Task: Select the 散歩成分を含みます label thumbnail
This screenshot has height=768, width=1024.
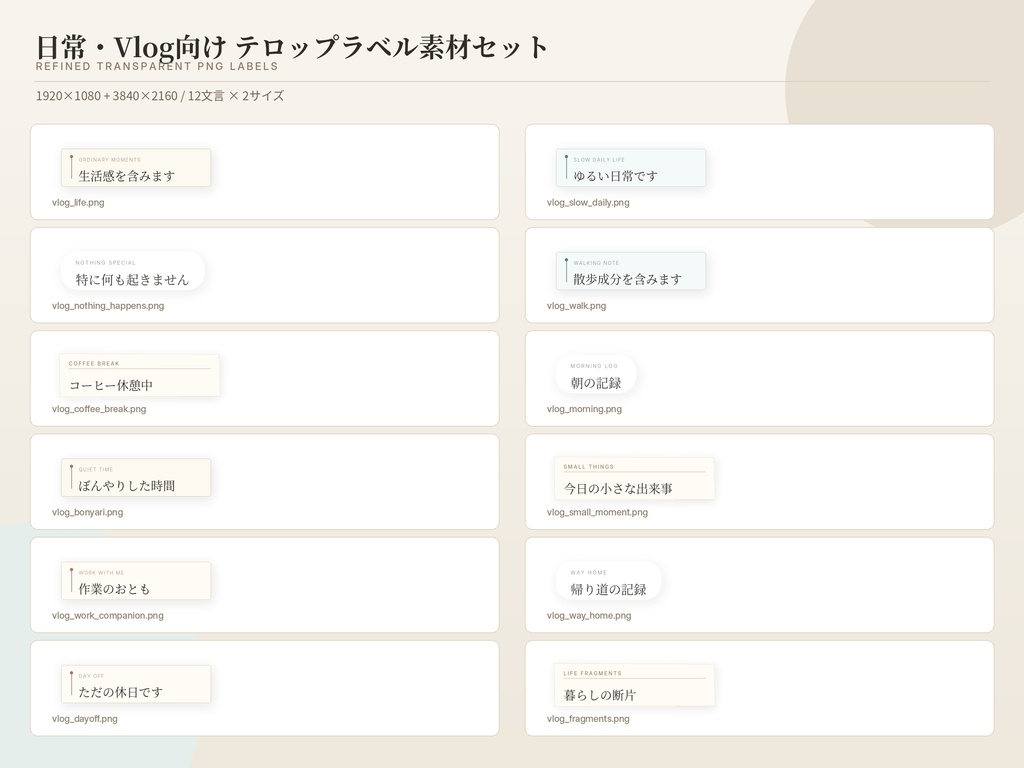Action: pos(631,271)
